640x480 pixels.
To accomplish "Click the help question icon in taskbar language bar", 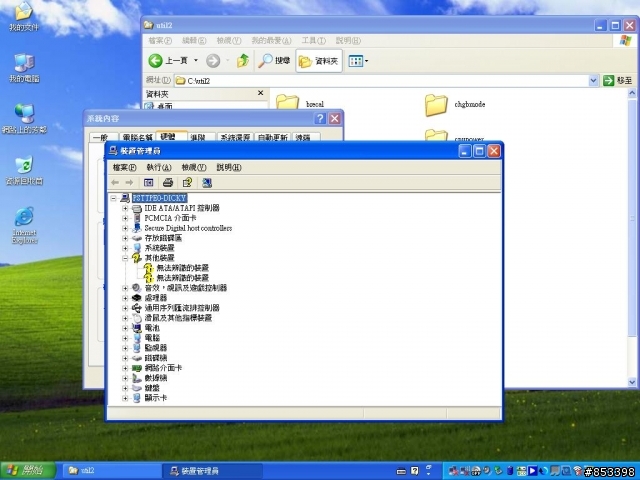I will click(415, 471).
